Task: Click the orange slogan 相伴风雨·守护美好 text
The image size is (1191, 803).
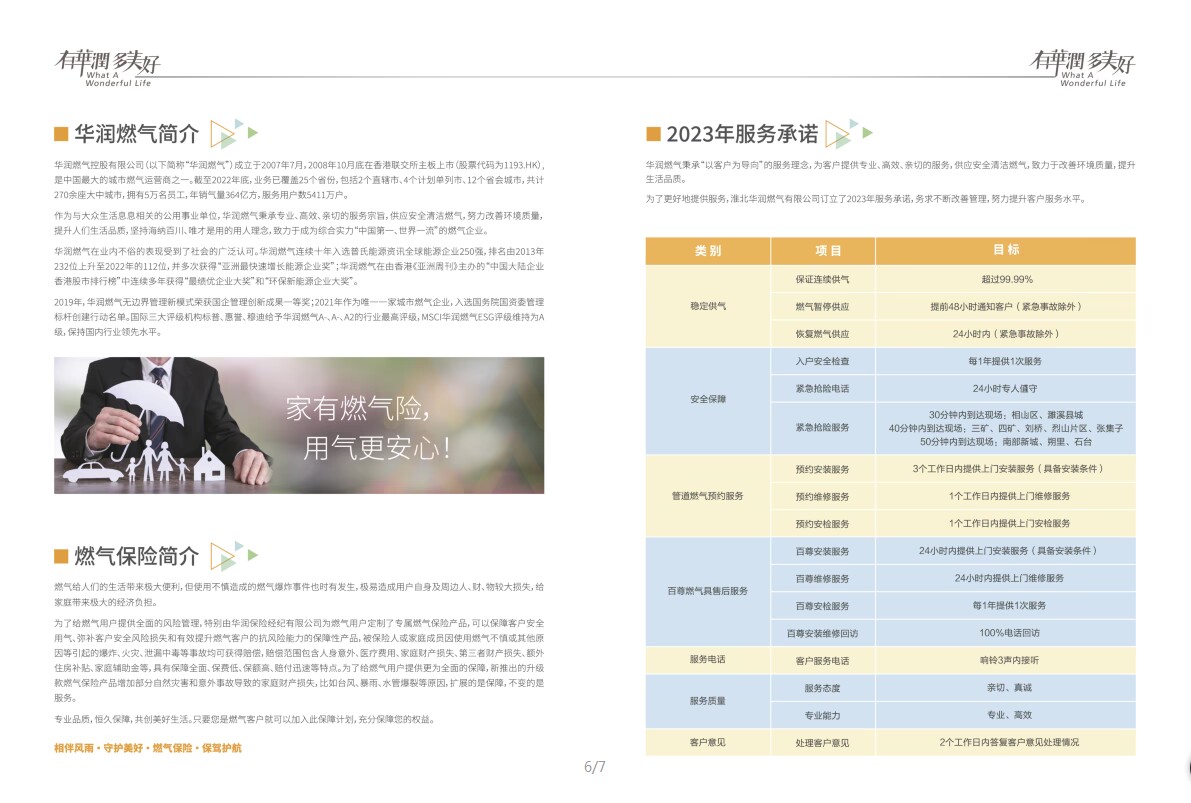Action: 147,747
